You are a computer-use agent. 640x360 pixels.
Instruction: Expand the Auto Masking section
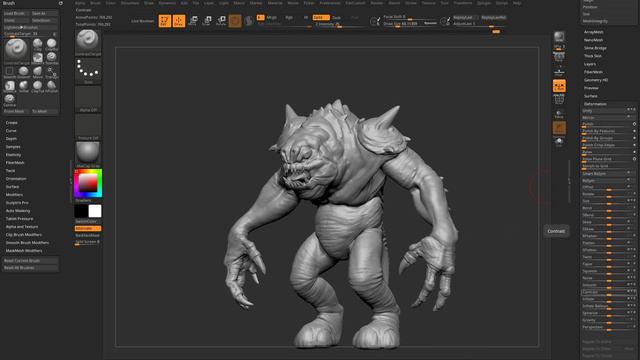[x=18, y=211]
